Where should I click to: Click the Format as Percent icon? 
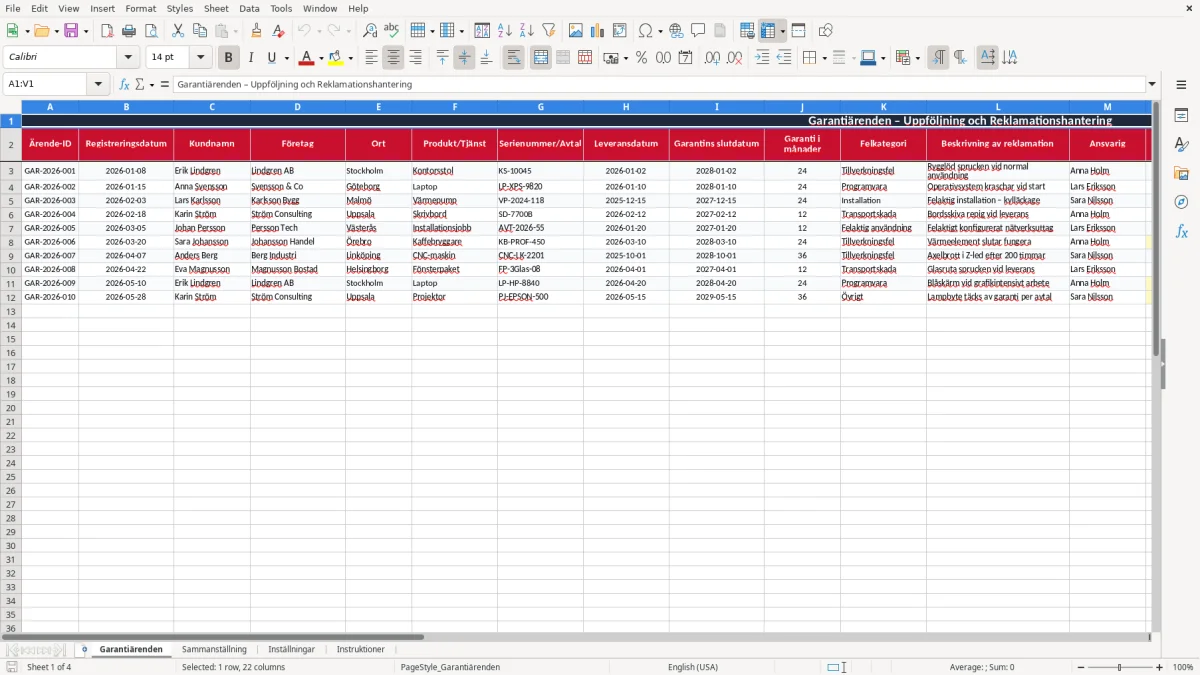click(641, 58)
